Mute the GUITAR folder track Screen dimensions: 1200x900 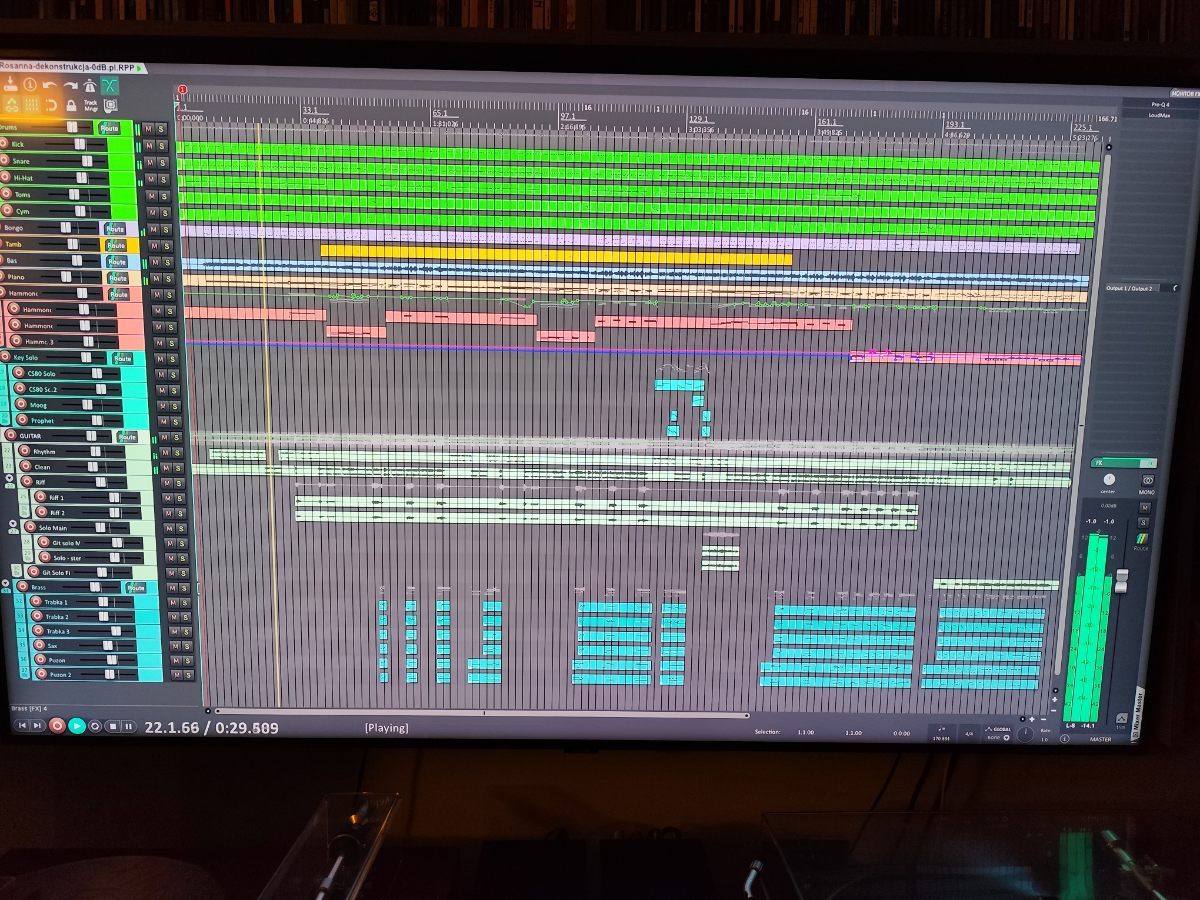(x=164, y=437)
